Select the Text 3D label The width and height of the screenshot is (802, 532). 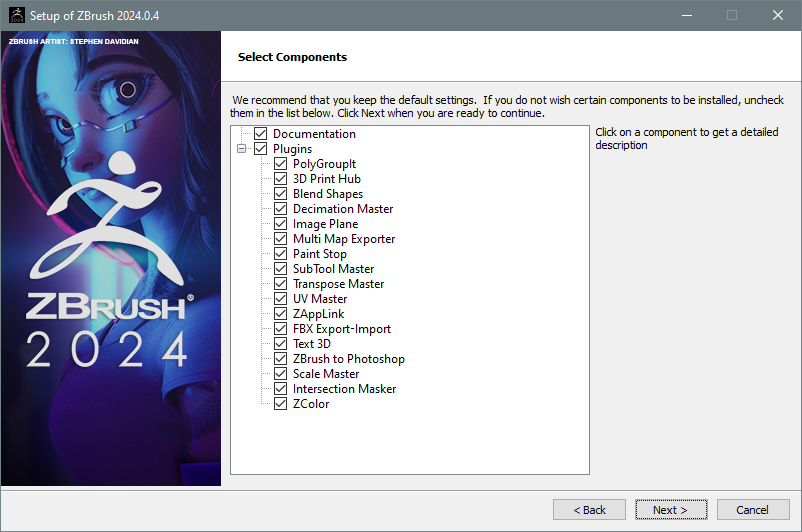coord(311,344)
